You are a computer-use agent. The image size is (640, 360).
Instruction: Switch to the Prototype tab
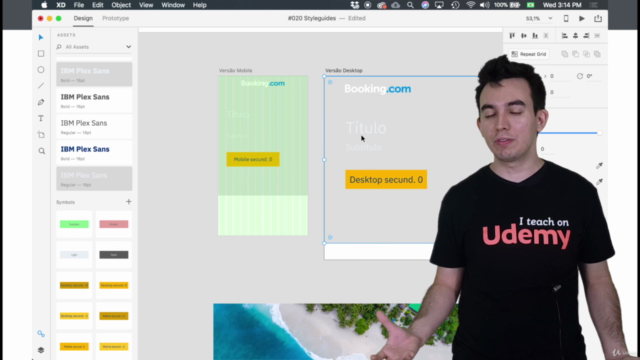pyautogui.click(x=116, y=18)
